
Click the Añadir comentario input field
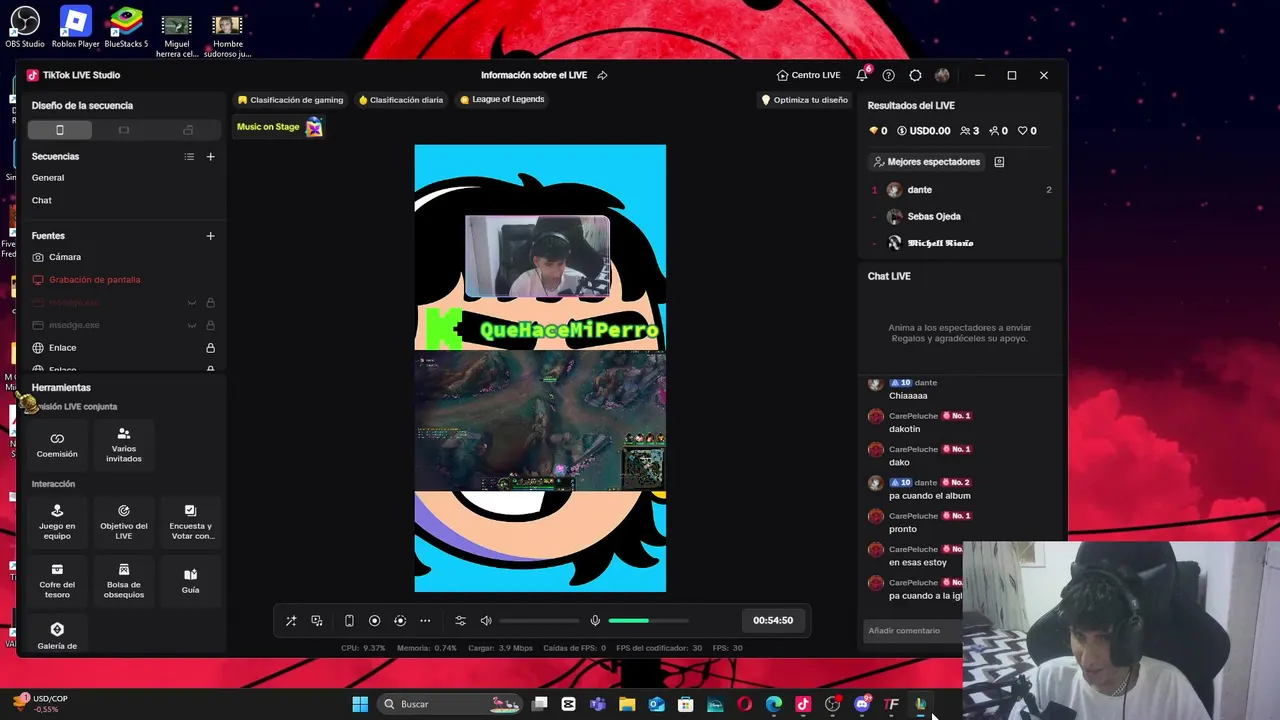[912, 631]
